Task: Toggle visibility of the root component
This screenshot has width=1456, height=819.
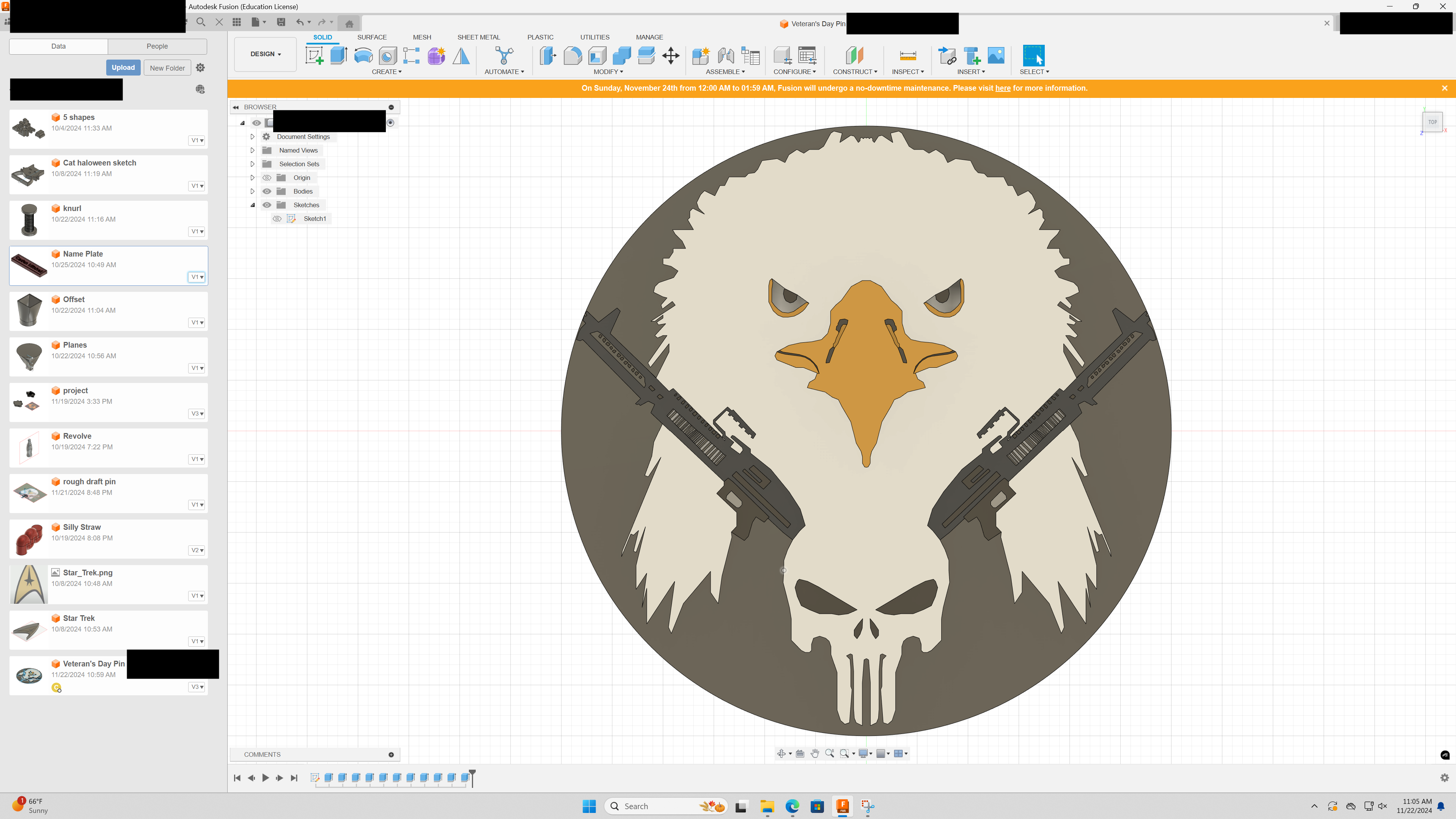Action: click(x=256, y=123)
